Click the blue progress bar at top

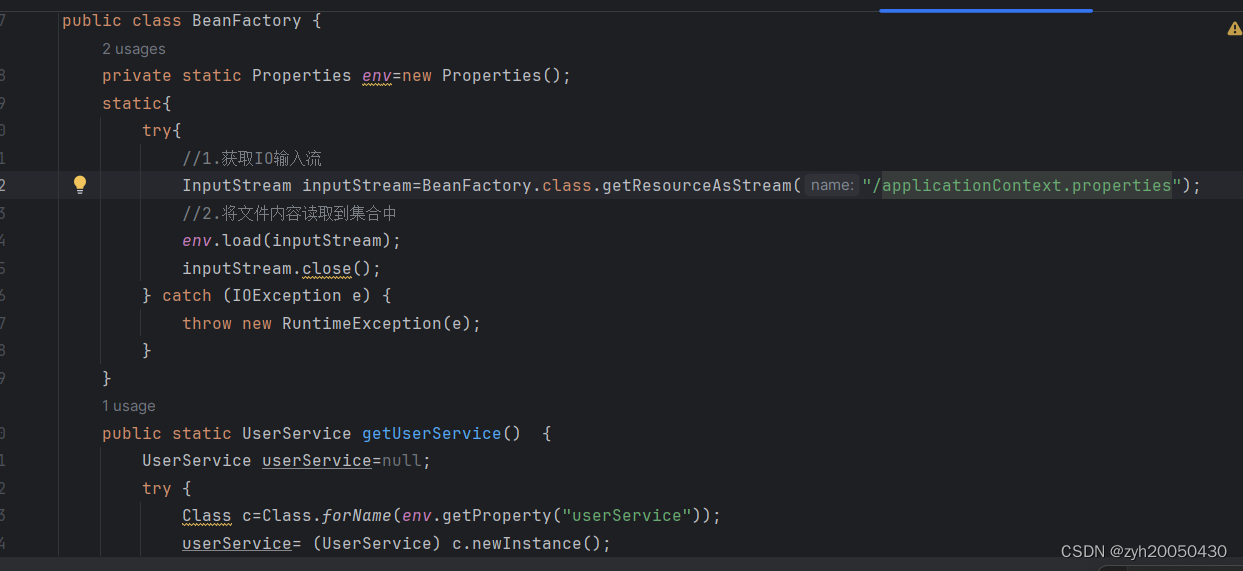pyautogui.click(x=986, y=10)
